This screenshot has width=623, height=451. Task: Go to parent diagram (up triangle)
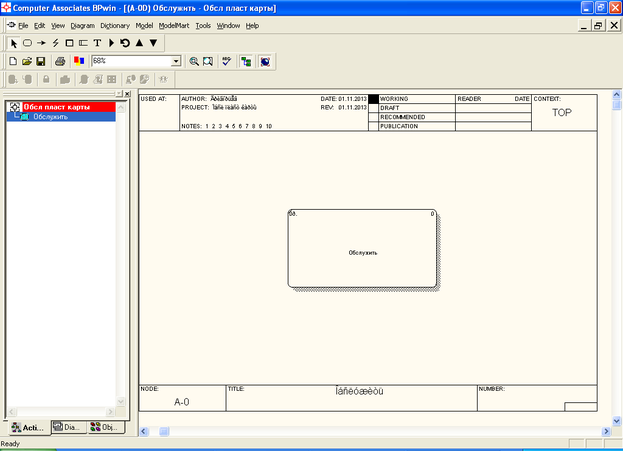(139, 43)
